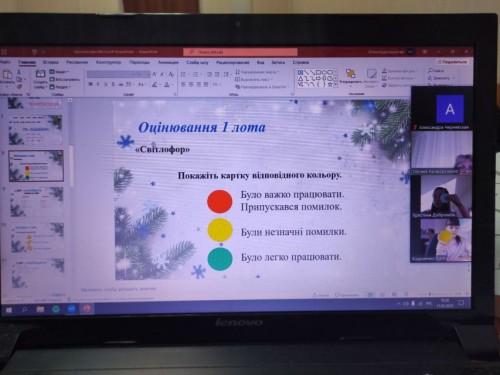Click the Paste (Вставить) clipboard icon
500x375 pixels.
(x=7, y=74)
